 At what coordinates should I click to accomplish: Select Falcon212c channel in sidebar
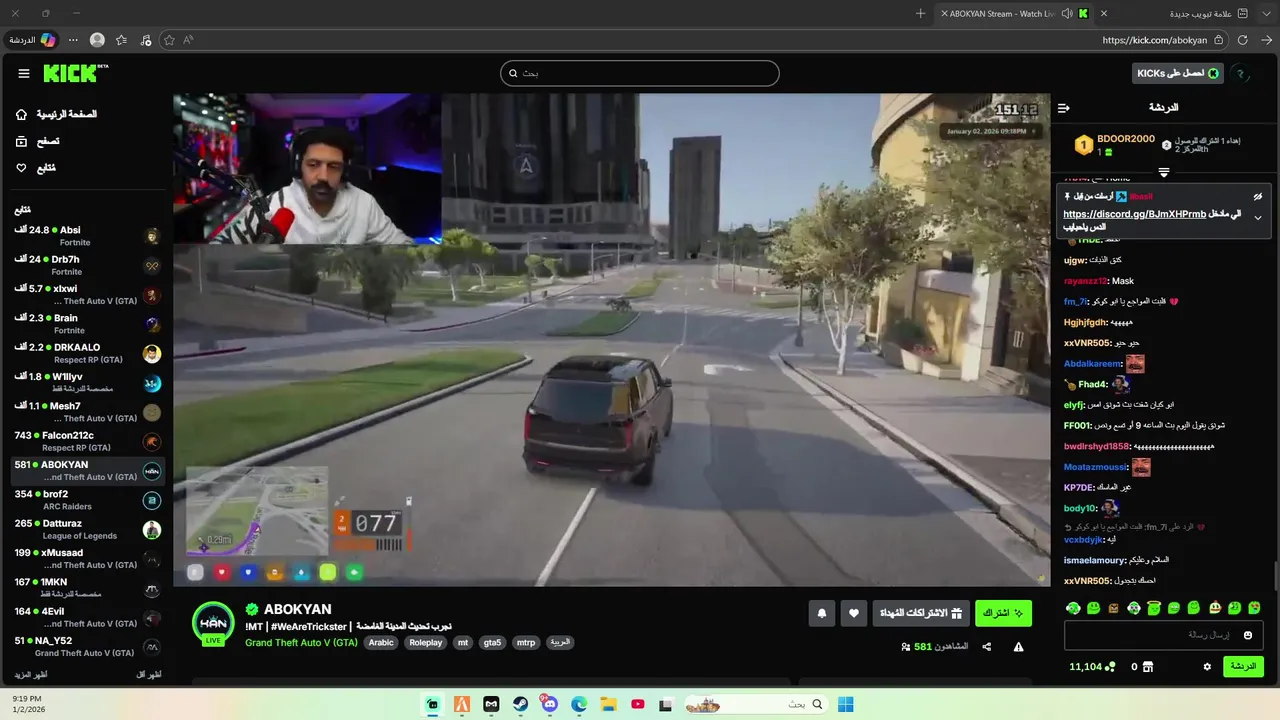88,441
